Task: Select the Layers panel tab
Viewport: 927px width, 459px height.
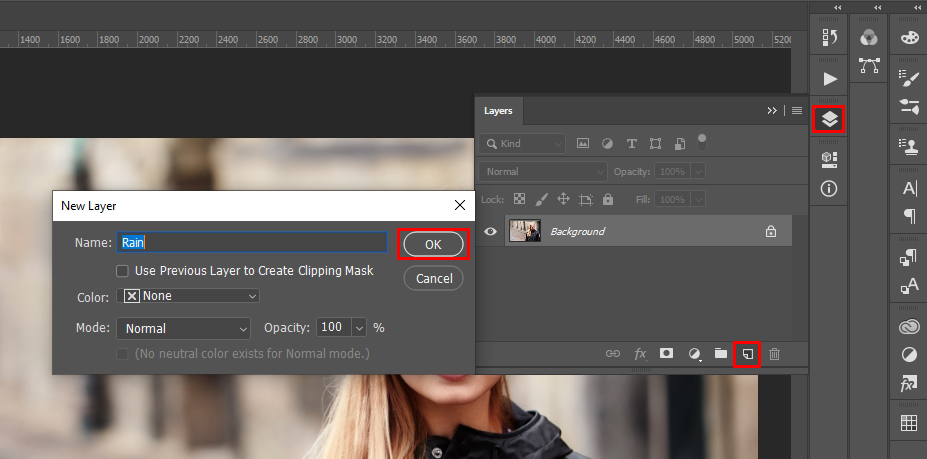Action: pos(498,111)
